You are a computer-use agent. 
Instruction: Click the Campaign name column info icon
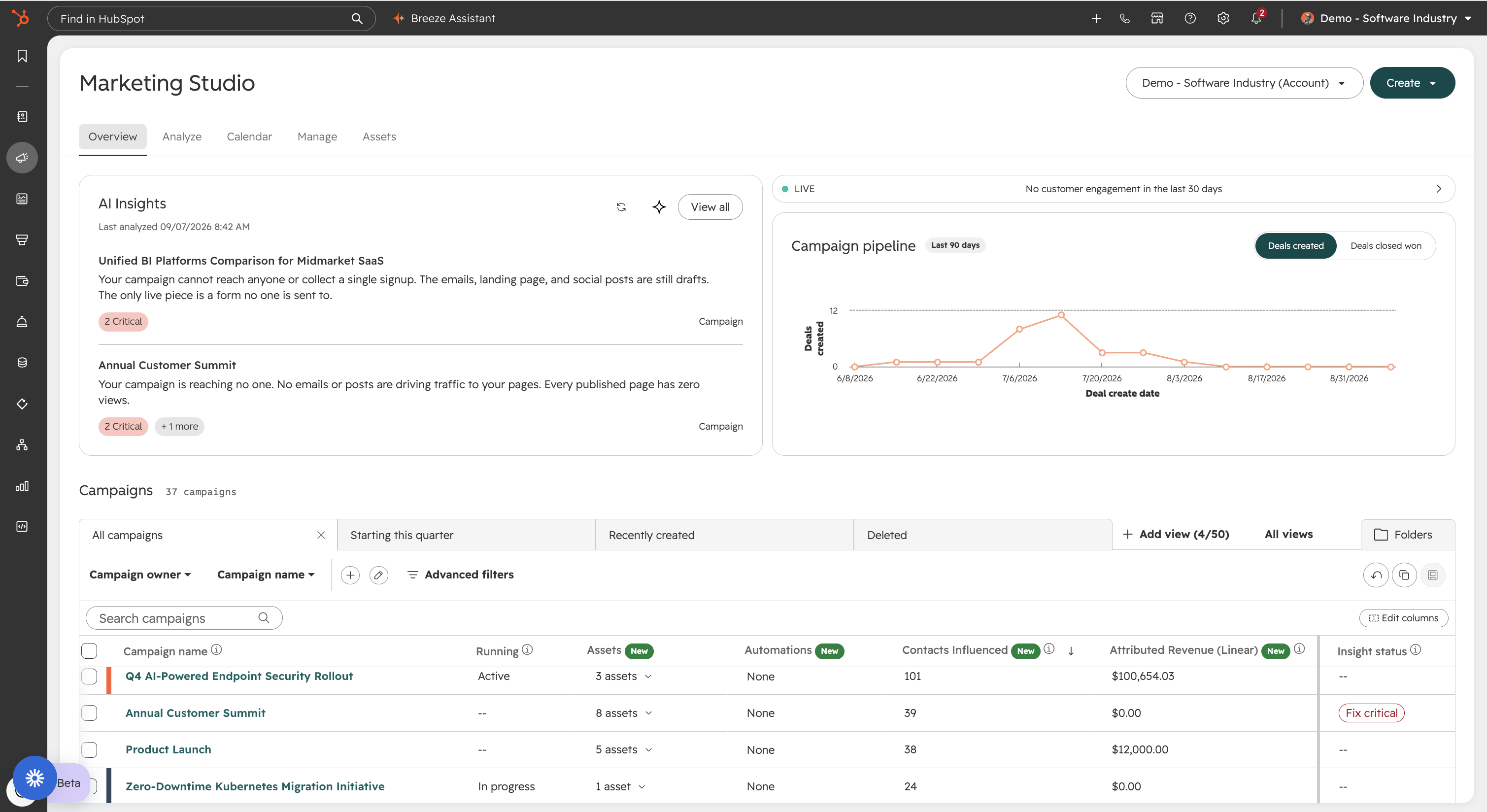tap(216, 649)
